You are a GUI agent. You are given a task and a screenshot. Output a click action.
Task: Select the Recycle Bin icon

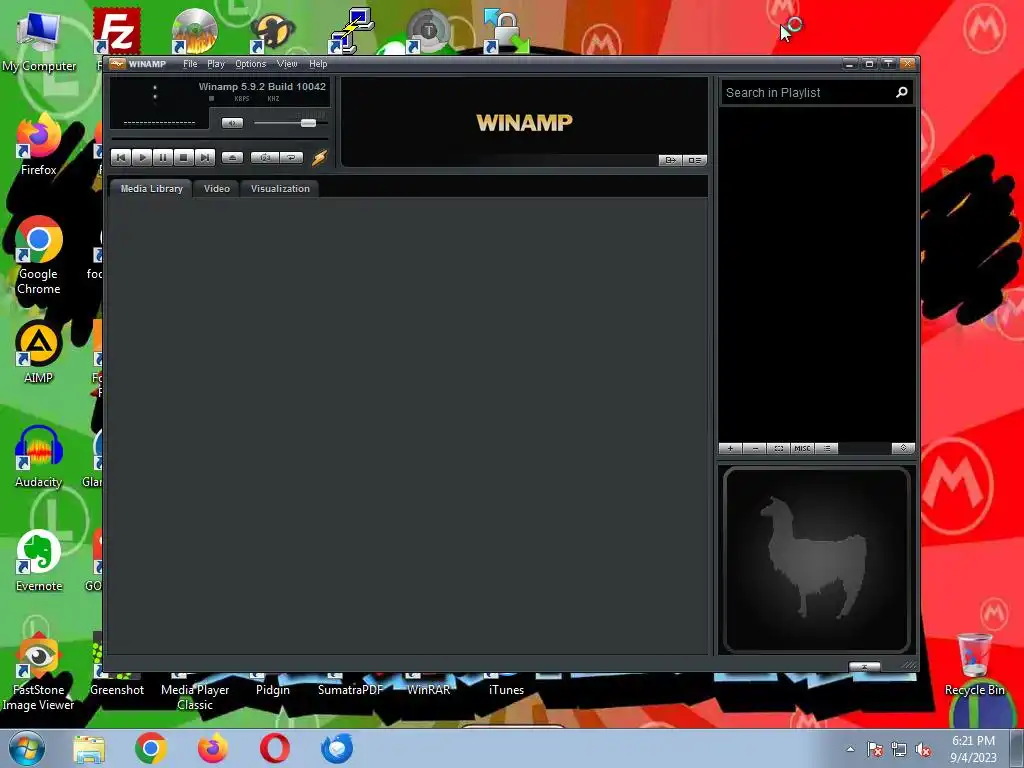pyautogui.click(x=974, y=664)
